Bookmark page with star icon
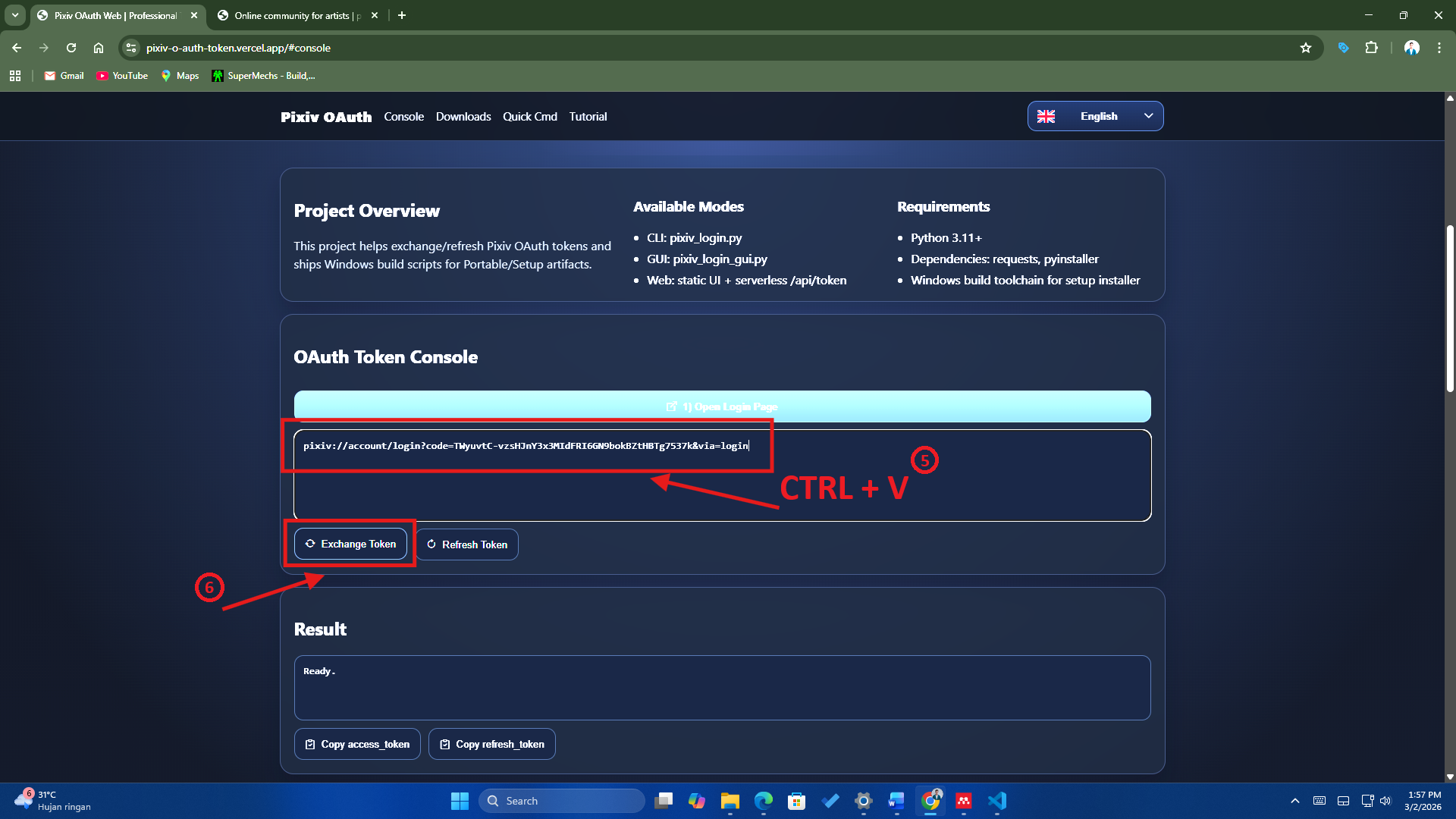Image resolution: width=1456 pixels, height=819 pixels. point(1306,48)
